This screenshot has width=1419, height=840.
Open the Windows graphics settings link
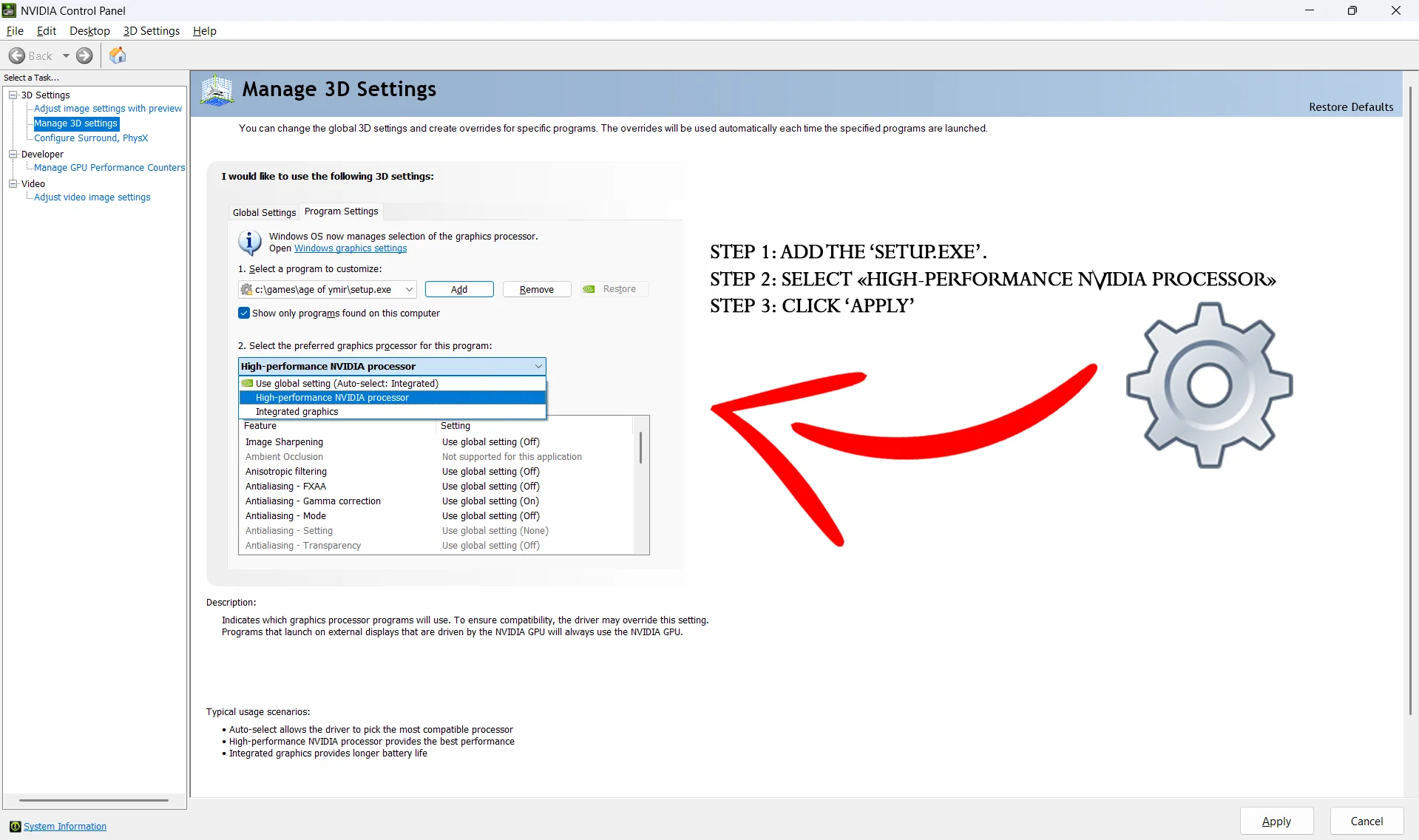tap(350, 248)
